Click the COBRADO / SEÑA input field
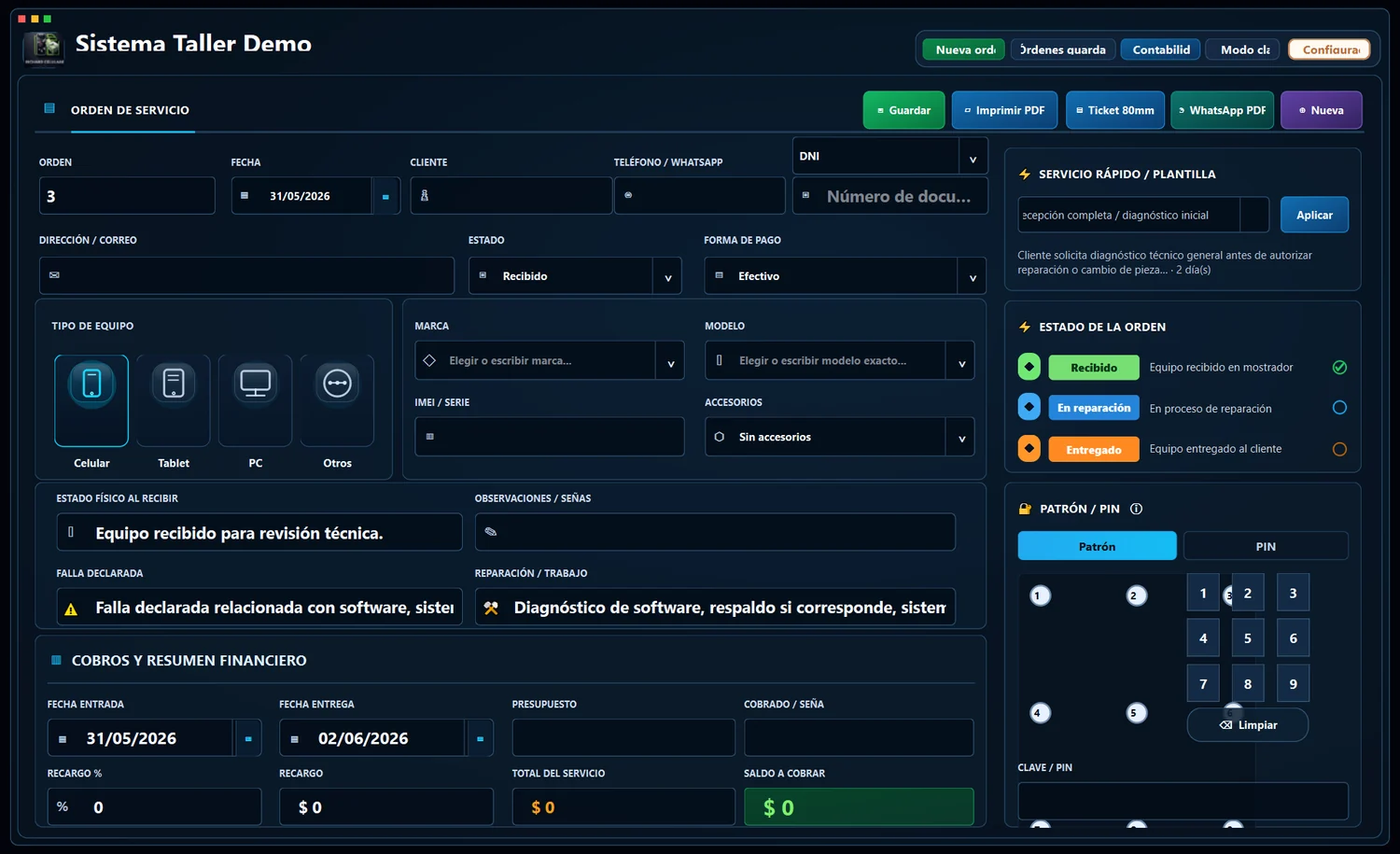Viewport: 1400px width, 854px height. point(859,737)
